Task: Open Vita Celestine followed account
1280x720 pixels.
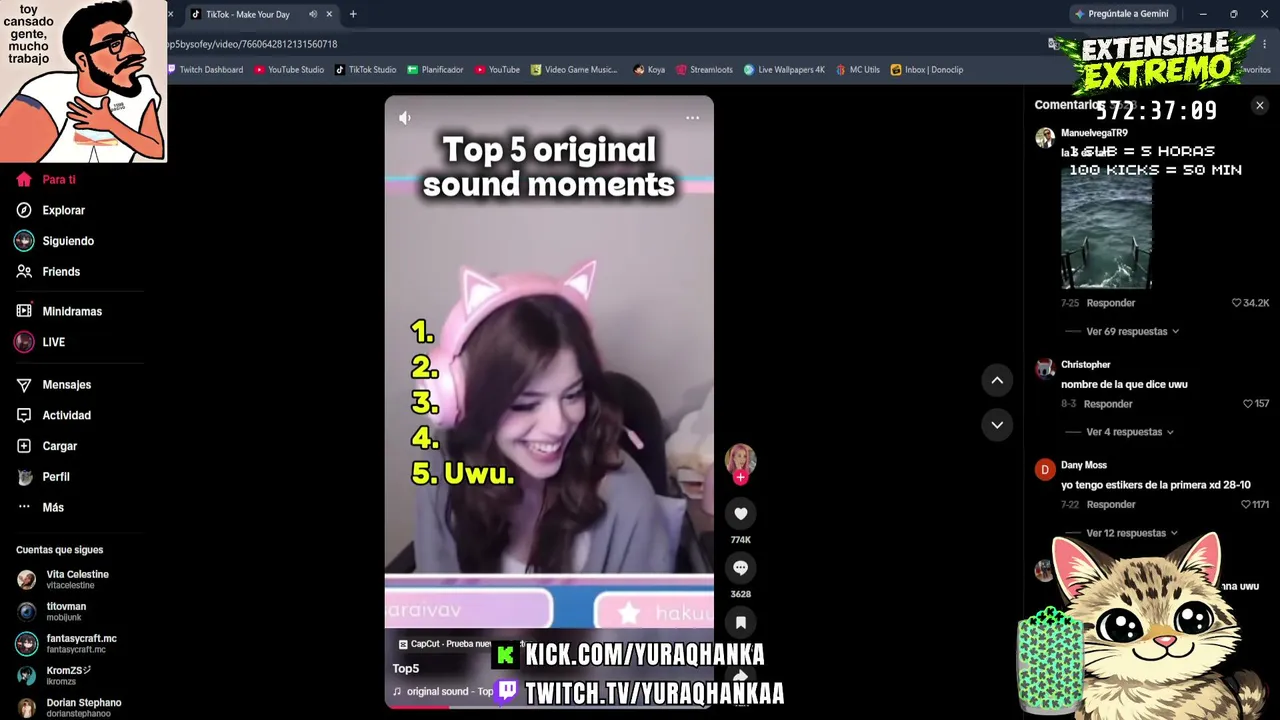Action: (63, 579)
